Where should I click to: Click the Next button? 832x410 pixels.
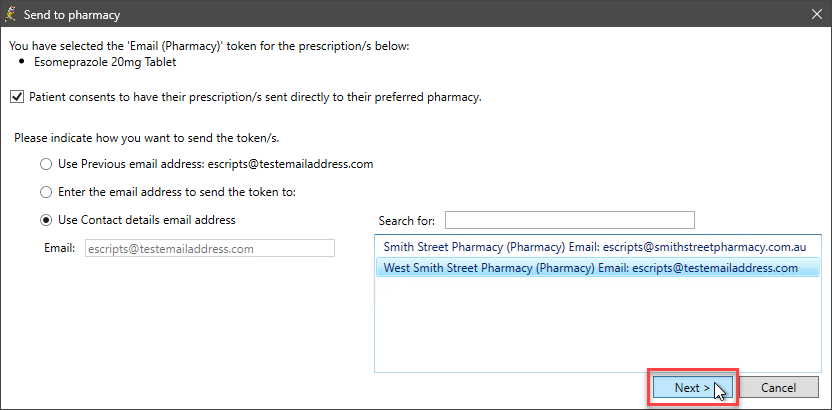click(x=692, y=388)
